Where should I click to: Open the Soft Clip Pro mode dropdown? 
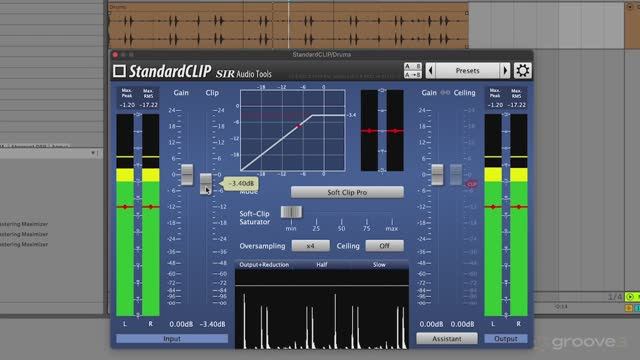(347, 192)
